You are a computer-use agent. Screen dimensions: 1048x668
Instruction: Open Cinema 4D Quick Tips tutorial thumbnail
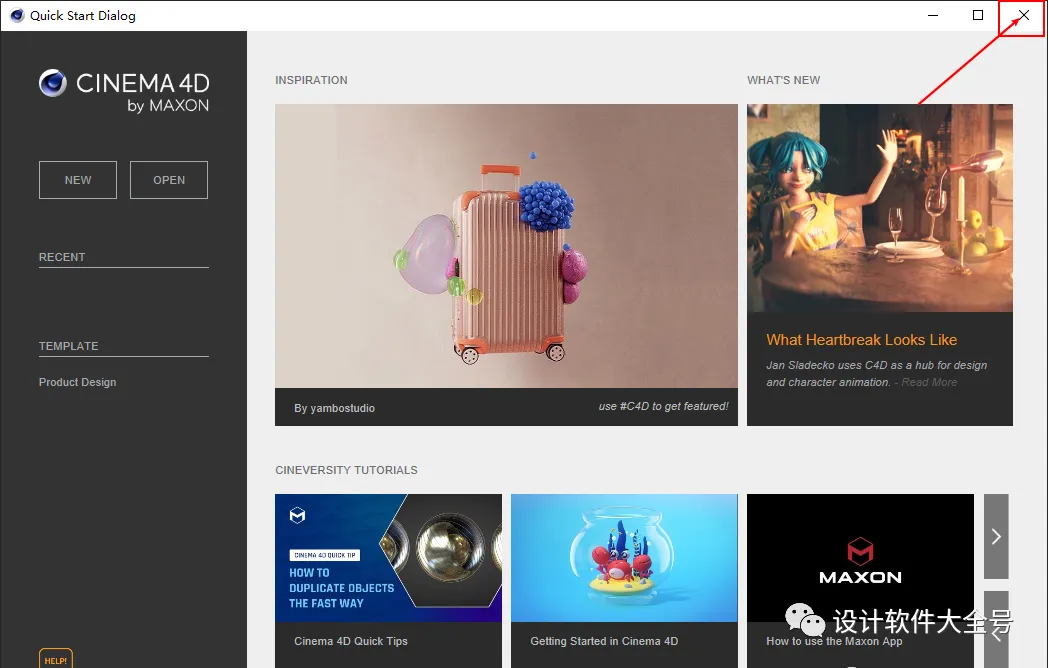tap(388, 558)
